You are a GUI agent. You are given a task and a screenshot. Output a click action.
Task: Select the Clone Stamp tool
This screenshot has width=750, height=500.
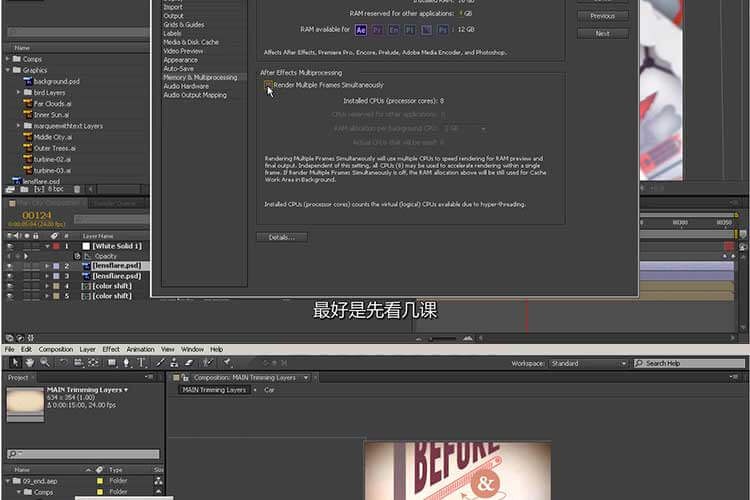click(x=174, y=363)
